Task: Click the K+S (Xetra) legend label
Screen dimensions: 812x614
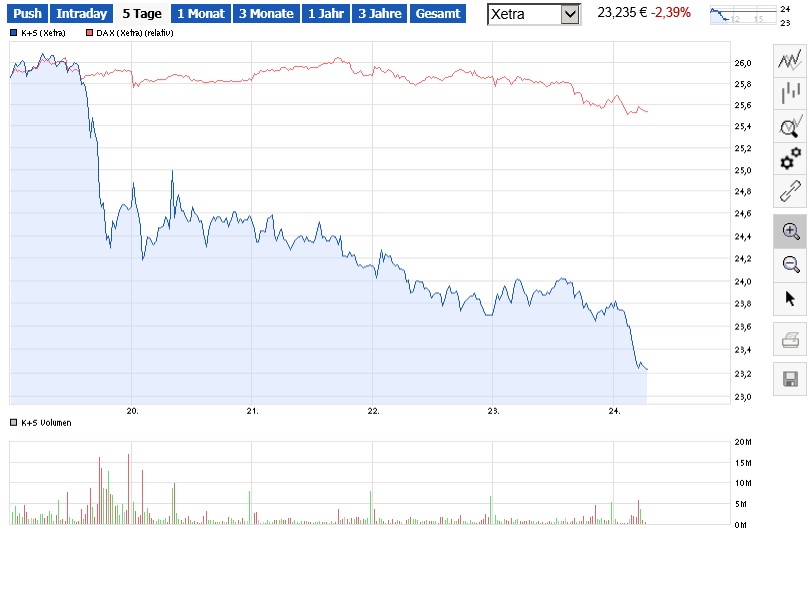Action: pyautogui.click(x=44, y=33)
